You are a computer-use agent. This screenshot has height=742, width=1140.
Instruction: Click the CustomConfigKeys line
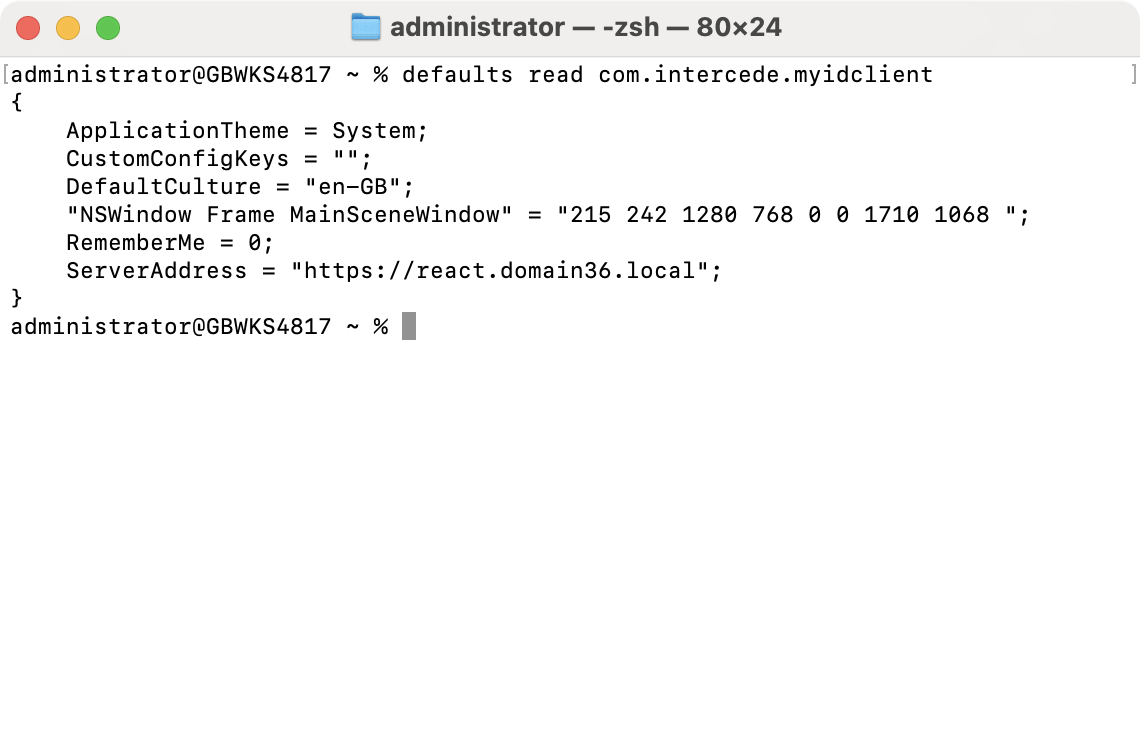219,159
